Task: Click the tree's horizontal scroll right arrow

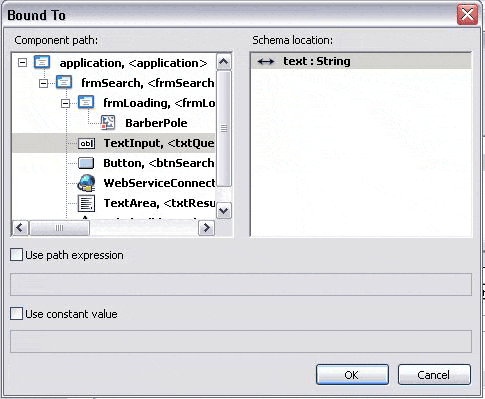Action: tap(207, 228)
